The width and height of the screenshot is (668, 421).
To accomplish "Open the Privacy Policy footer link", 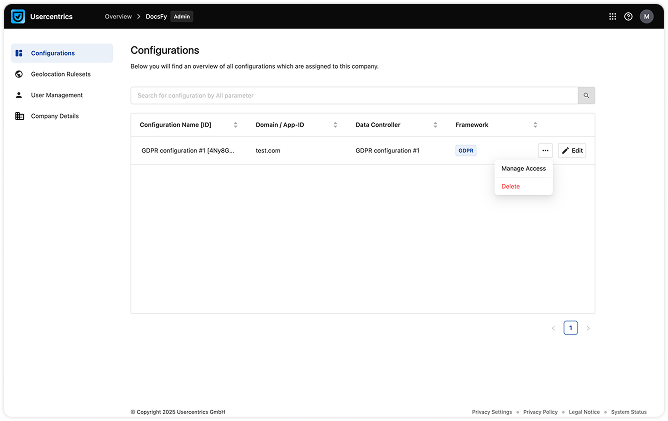I will (540, 411).
